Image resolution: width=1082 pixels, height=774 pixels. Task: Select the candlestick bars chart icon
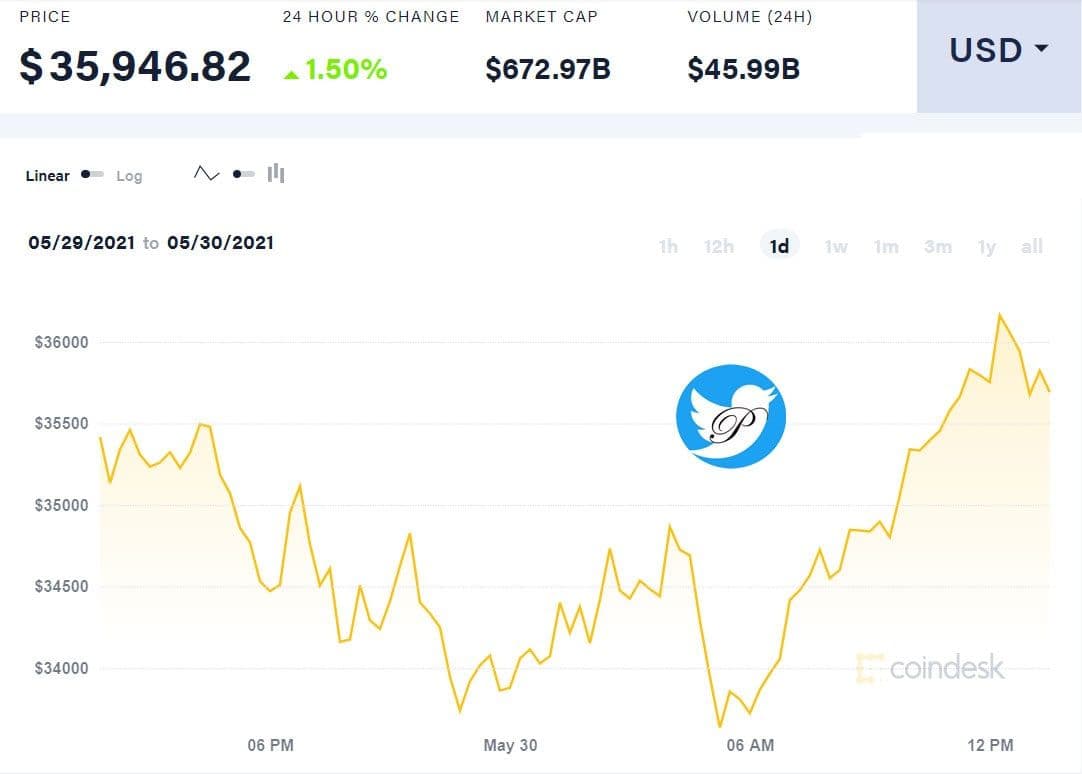(x=276, y=174)
